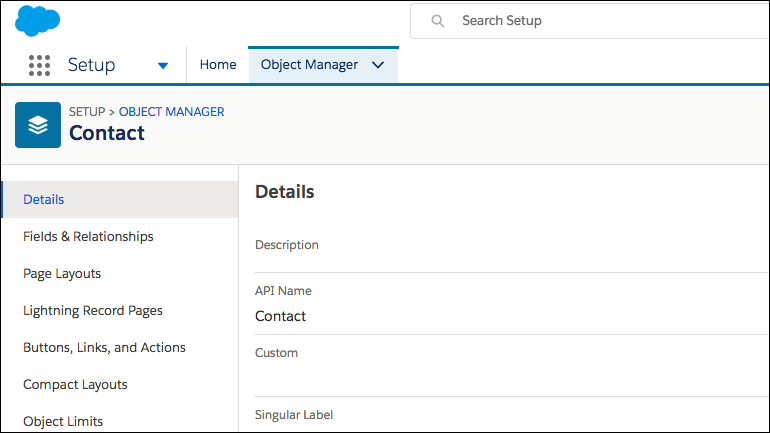Open the Object Manager tab chevron
The height and width of the screenshot is (433, 770).
point(378,65)
